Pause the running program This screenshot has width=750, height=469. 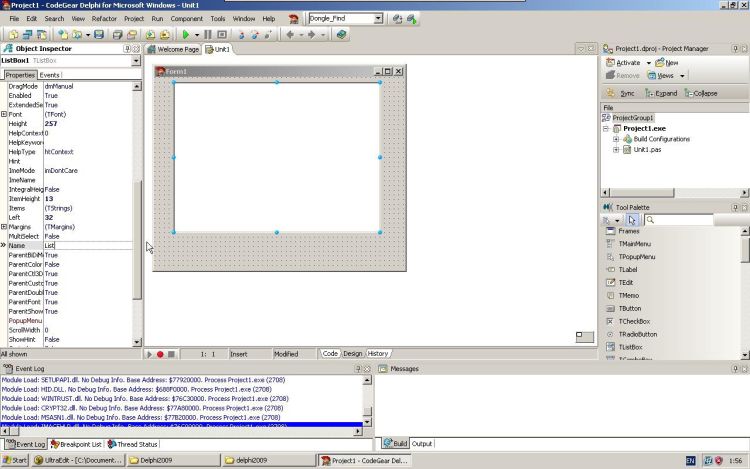pyautogui.click(x=208, y=34)
